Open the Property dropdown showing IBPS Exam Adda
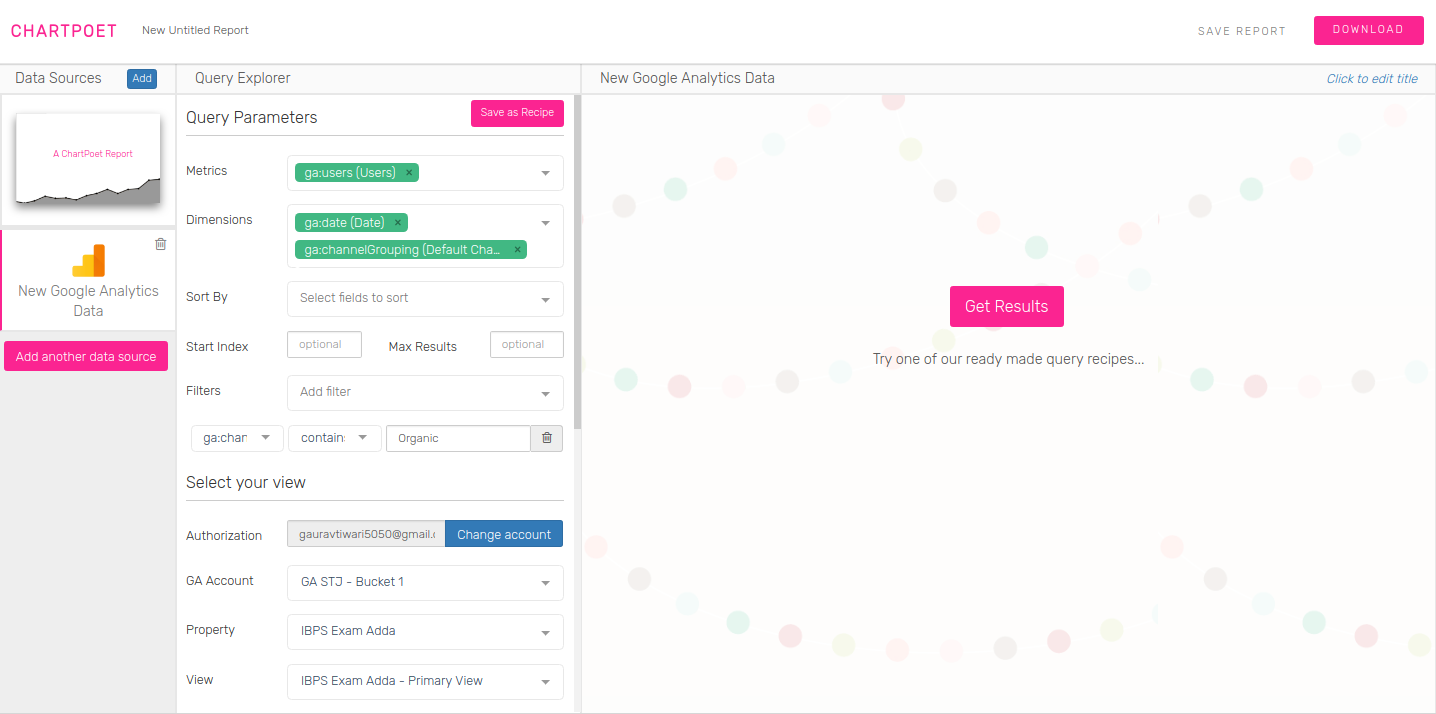Screen dimensions: 1436x714 (425, 631)
